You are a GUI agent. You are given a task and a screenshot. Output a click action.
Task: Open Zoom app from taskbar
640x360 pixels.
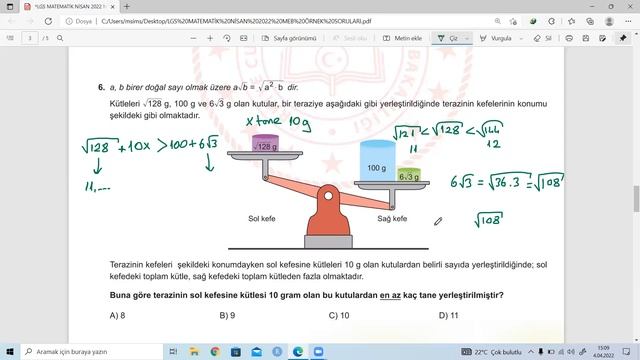tap(319, 351)
